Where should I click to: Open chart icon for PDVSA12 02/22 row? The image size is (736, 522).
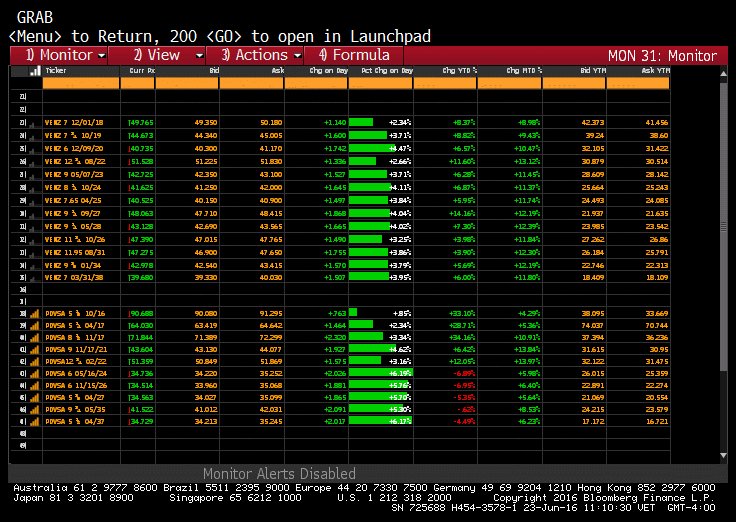pos(35,362)
